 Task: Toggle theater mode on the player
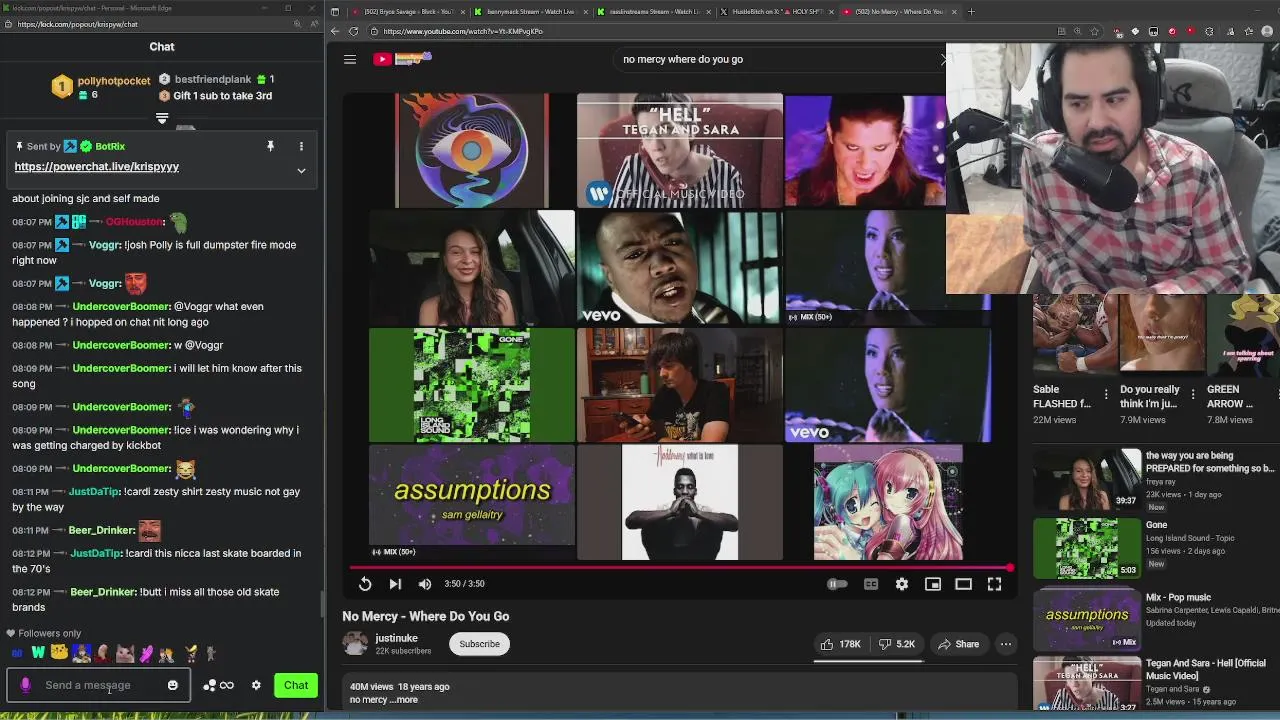point(964,584)
